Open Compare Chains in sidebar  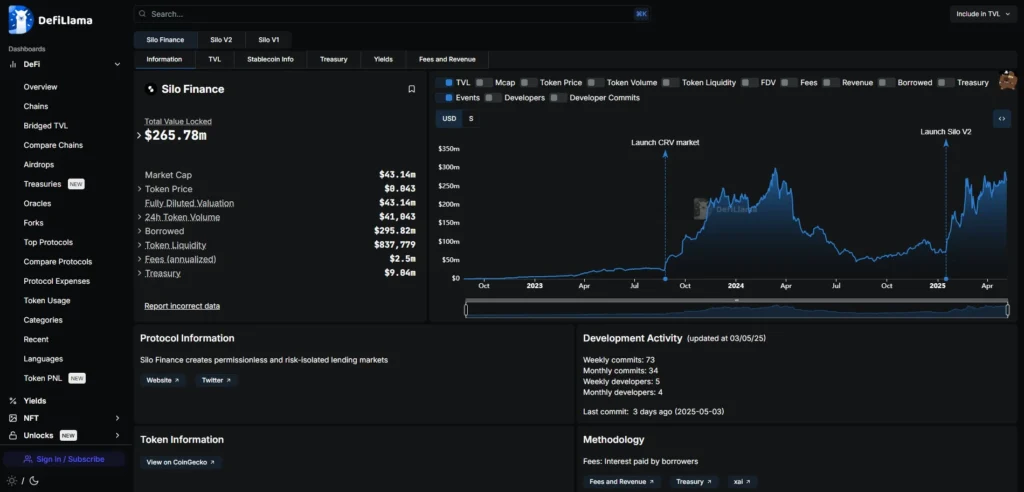point(54,145)
